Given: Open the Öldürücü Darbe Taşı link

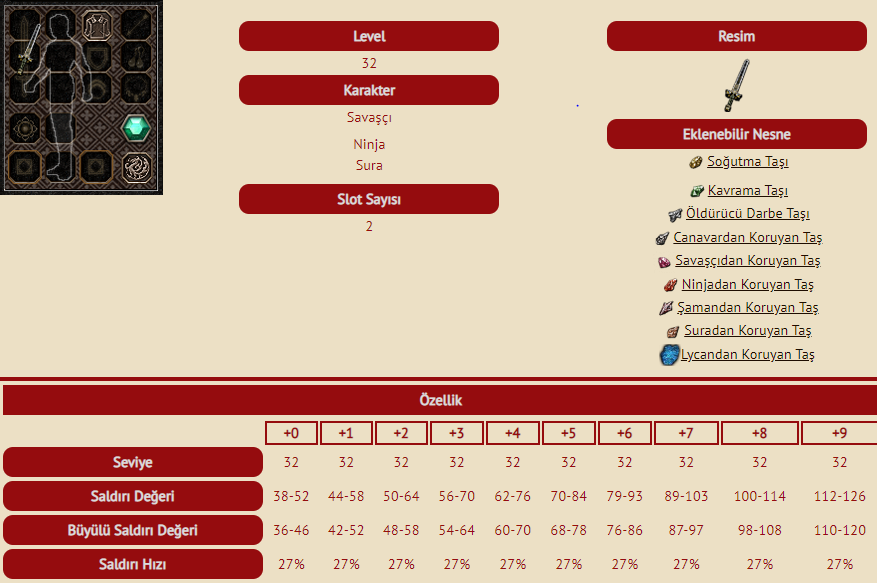Looking at the screenshot, I should [748, 214].
